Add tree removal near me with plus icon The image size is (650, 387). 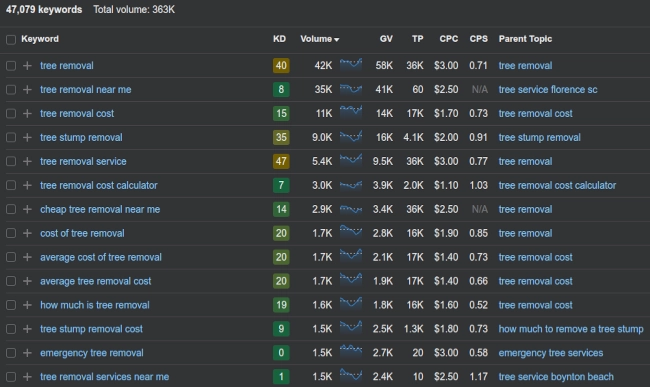point(27,89)
